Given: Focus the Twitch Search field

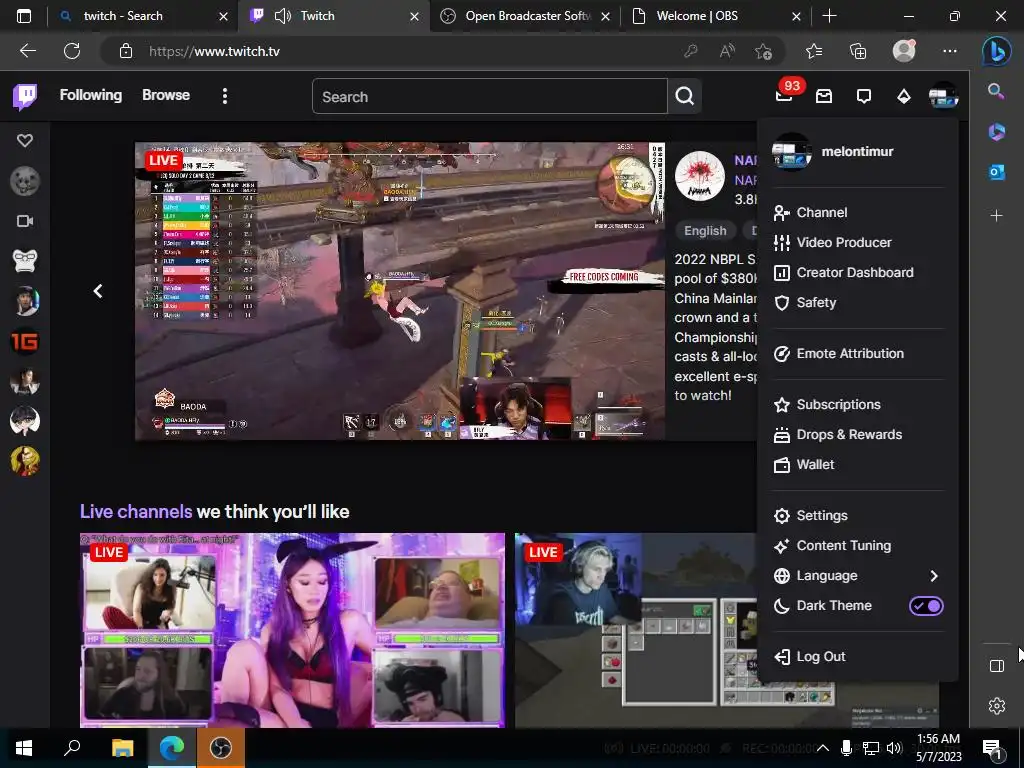Looking at the screenshot, I should click(x=490, y=96).
